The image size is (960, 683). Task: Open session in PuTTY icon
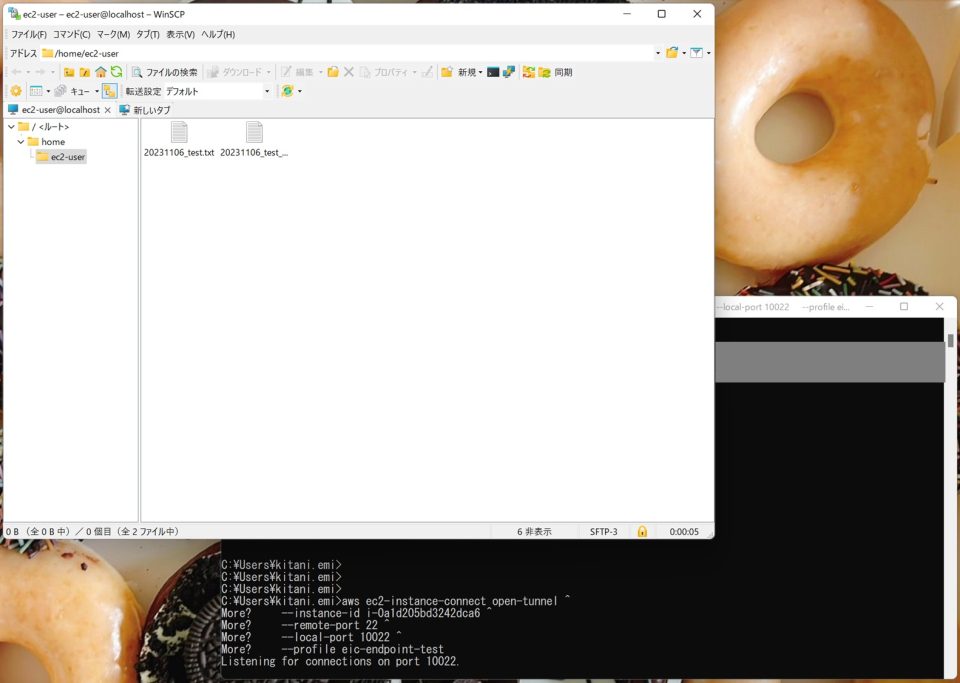509,72
